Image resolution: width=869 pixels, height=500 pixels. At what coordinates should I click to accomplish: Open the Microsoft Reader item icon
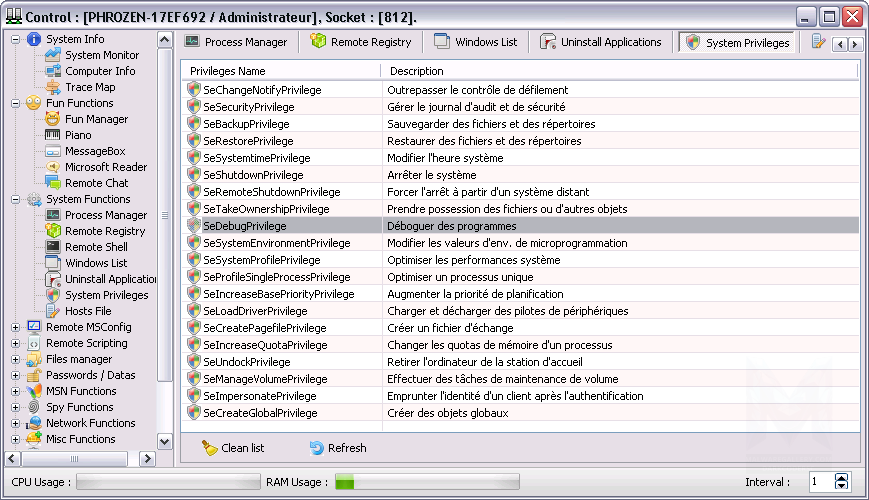point(53,167)
